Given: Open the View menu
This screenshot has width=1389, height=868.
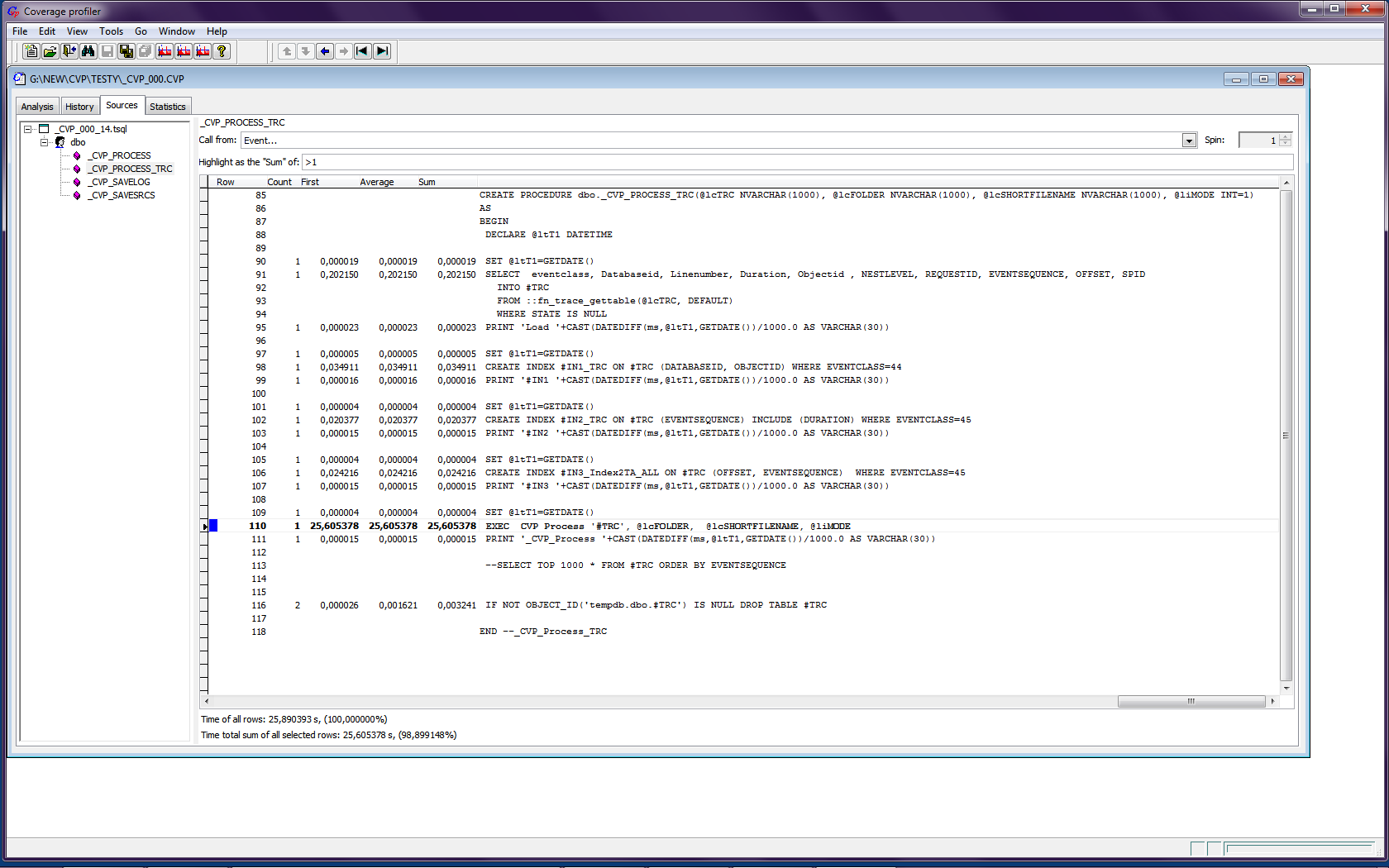Looking at the screenshot, I should [x=77, y=31].
